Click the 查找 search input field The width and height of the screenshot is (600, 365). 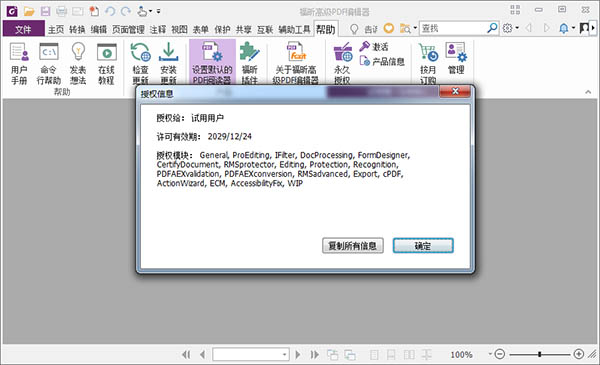point(453,28)
